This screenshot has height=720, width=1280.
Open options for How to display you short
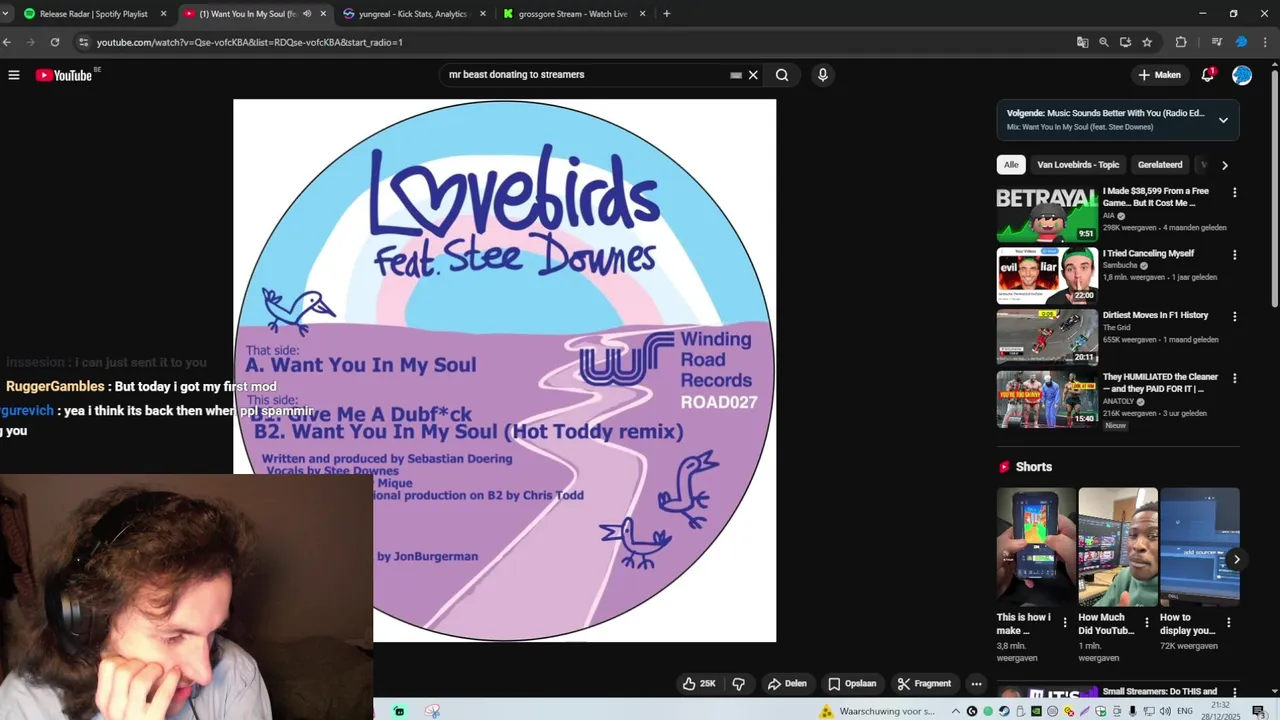1229,623
